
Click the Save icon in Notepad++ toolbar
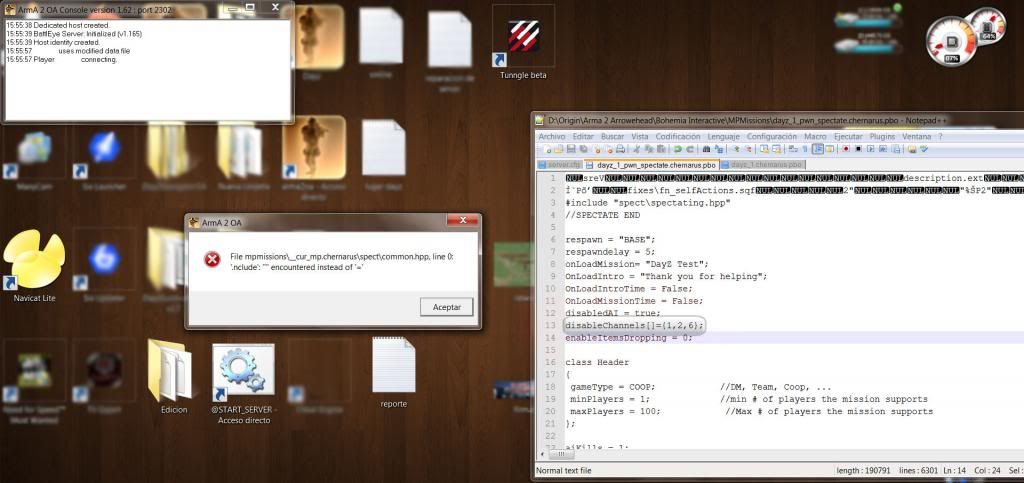pos(571,149)
